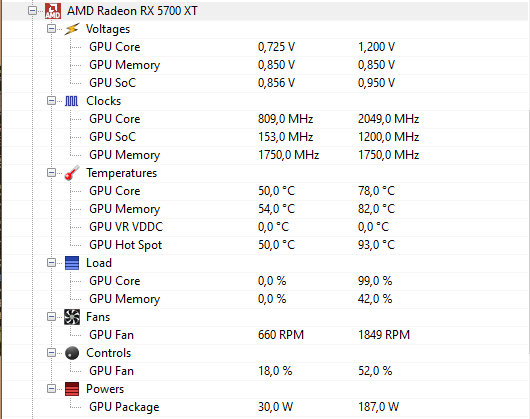Click the Controls knob icon
The image size is (530, 419).
coord(72,353)
